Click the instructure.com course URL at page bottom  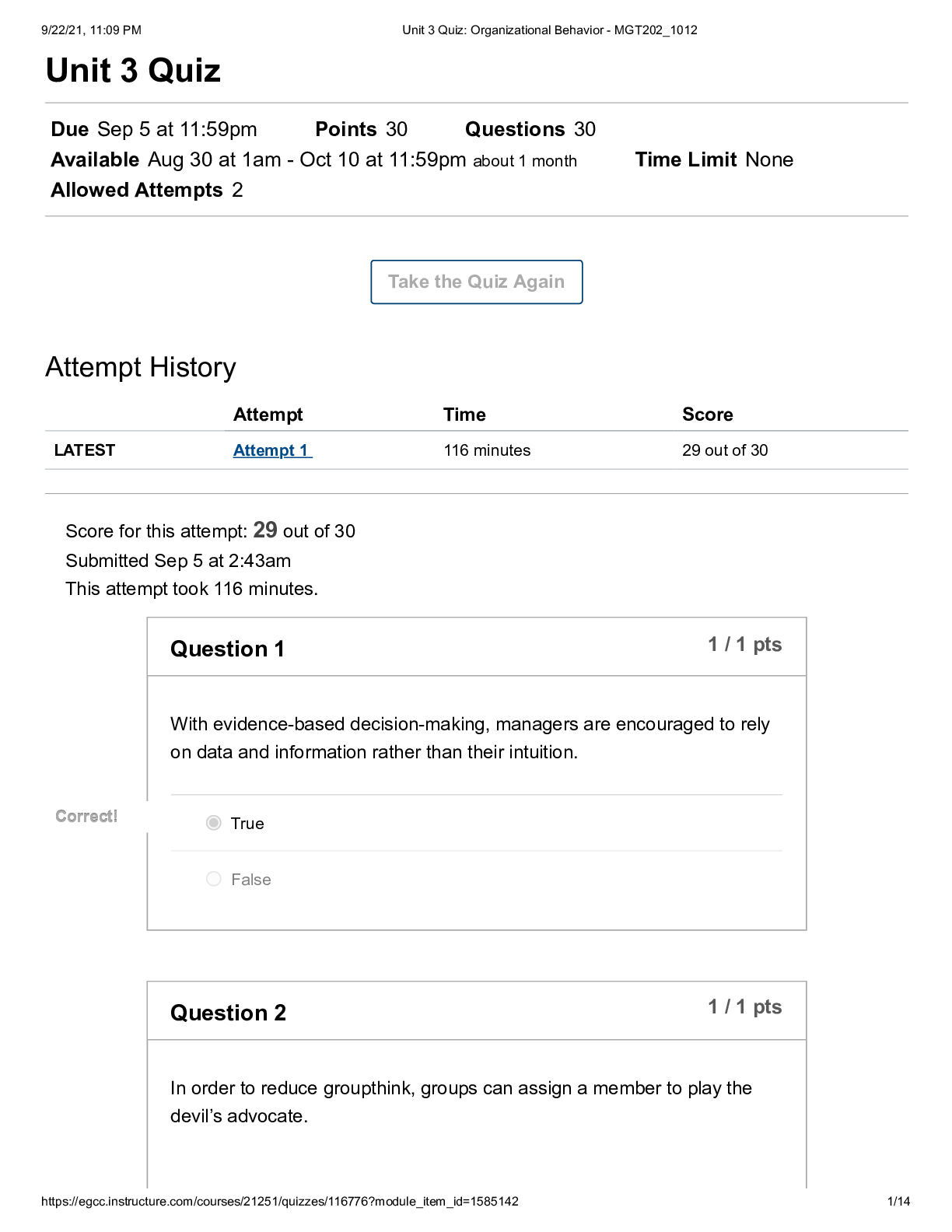[281, 1201]
